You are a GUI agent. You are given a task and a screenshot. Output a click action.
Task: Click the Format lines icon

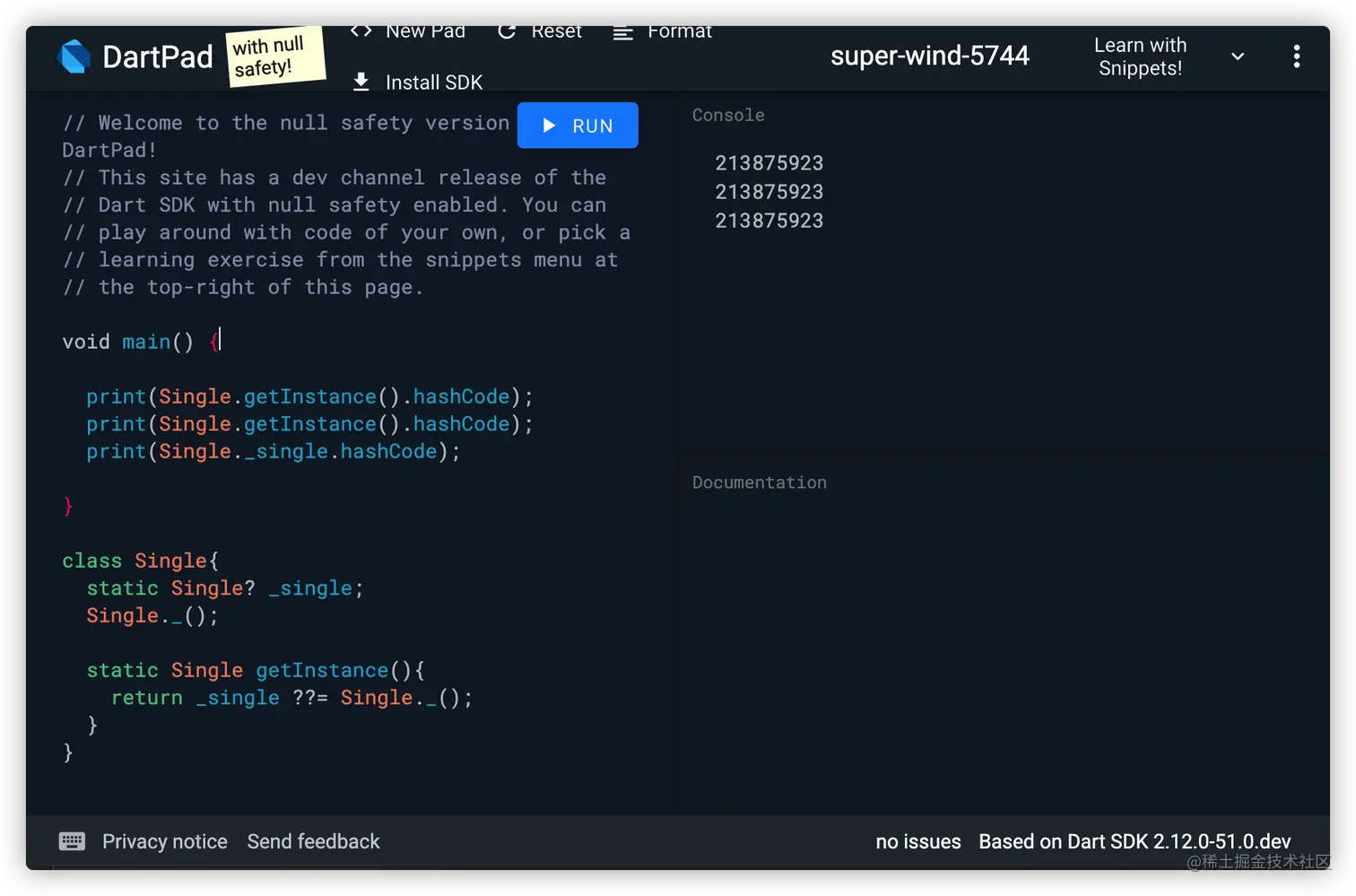coord(622,32)
